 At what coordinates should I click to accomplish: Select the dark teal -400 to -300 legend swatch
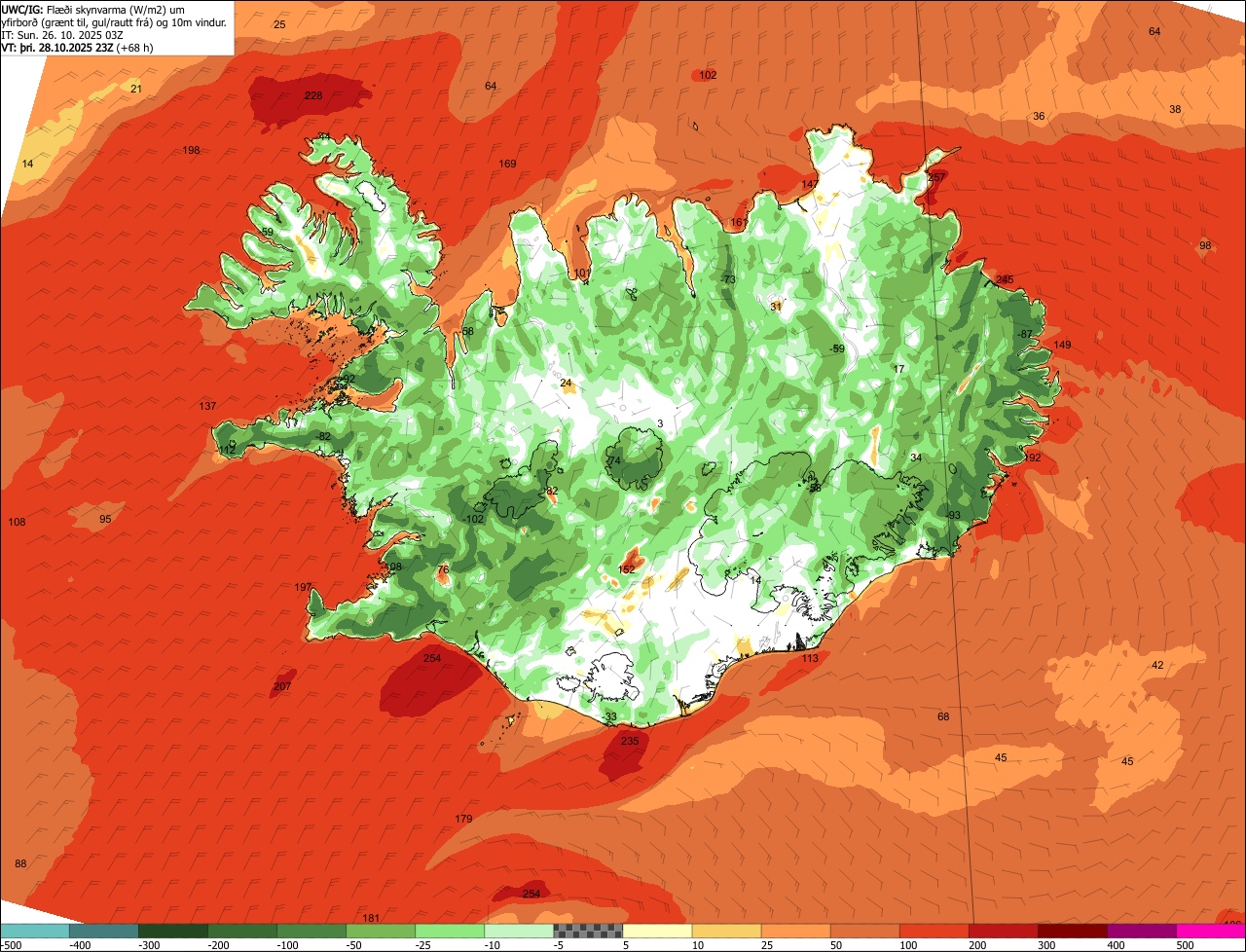pos(104,930)
